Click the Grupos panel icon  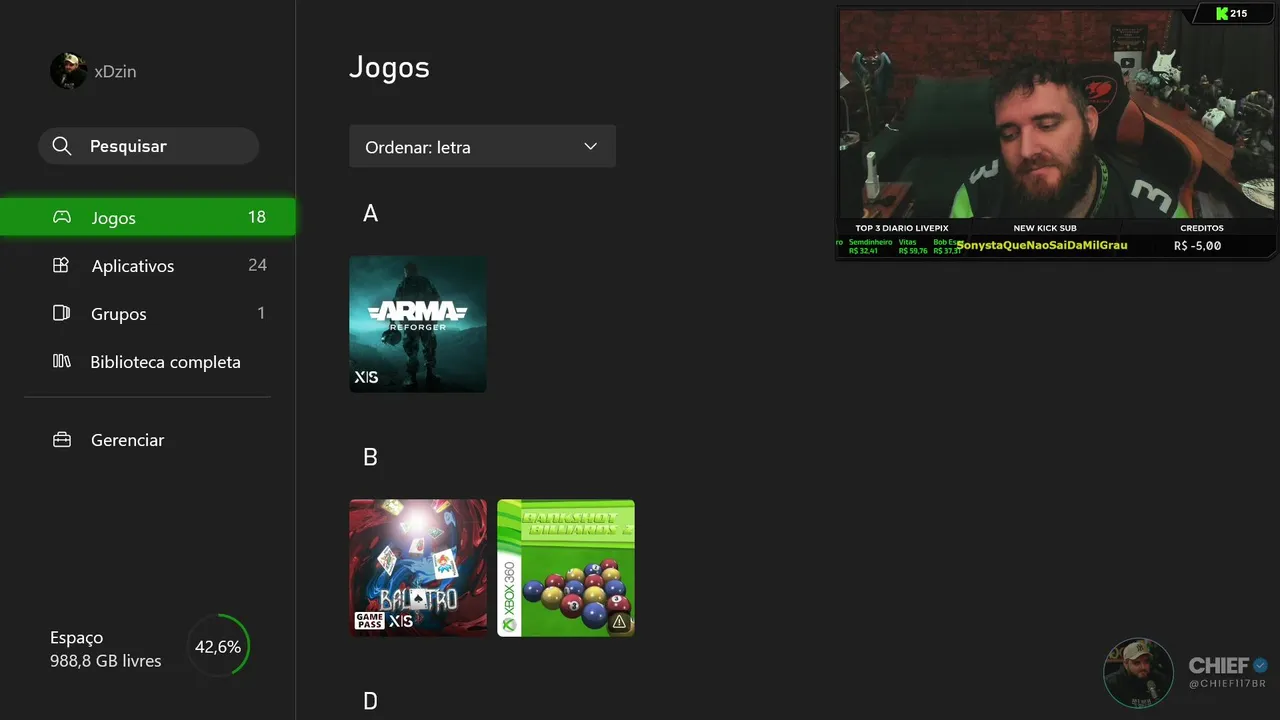click(61, 313)
